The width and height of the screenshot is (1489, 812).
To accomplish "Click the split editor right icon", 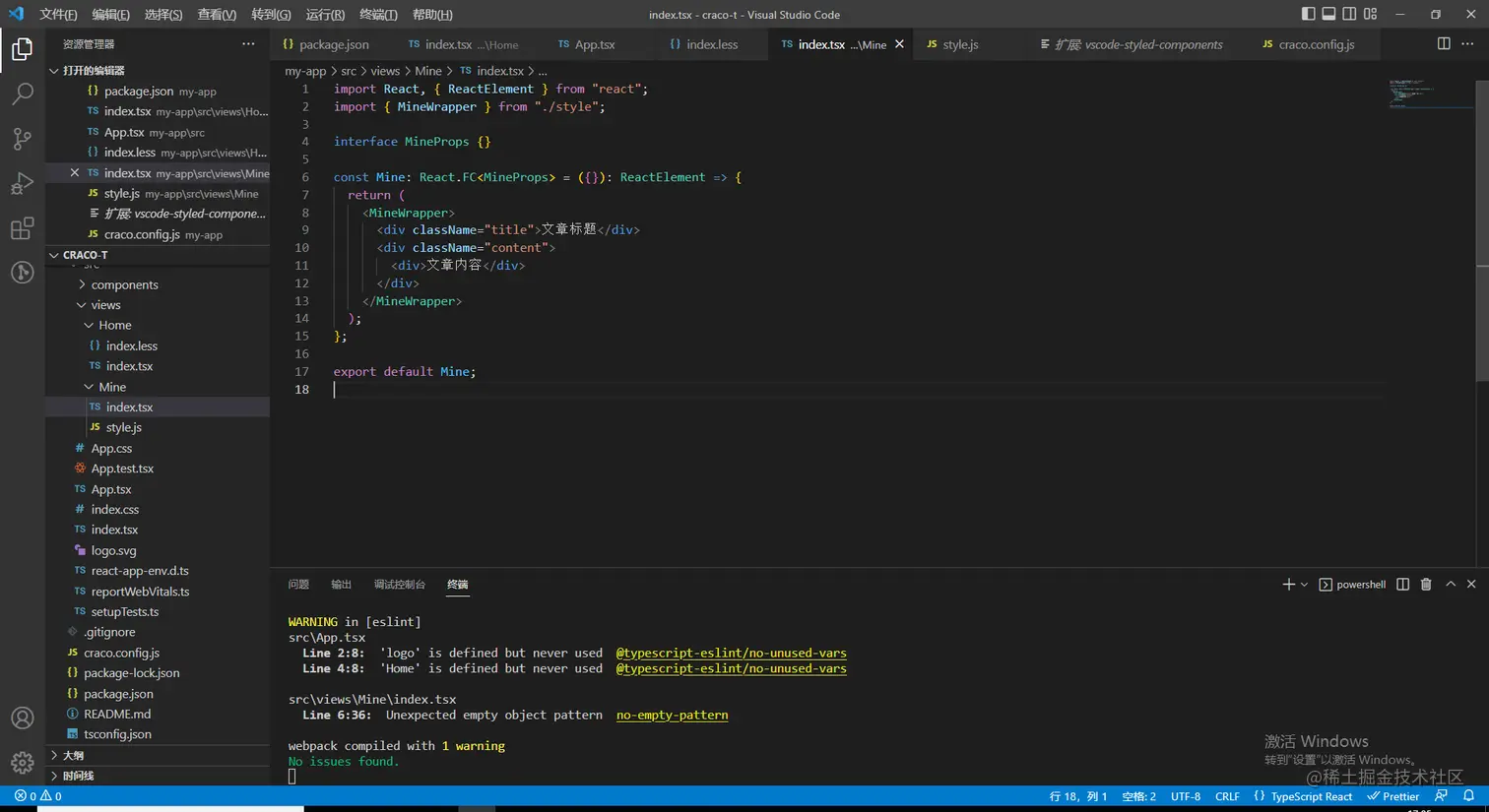I will tap(1443, 44).
